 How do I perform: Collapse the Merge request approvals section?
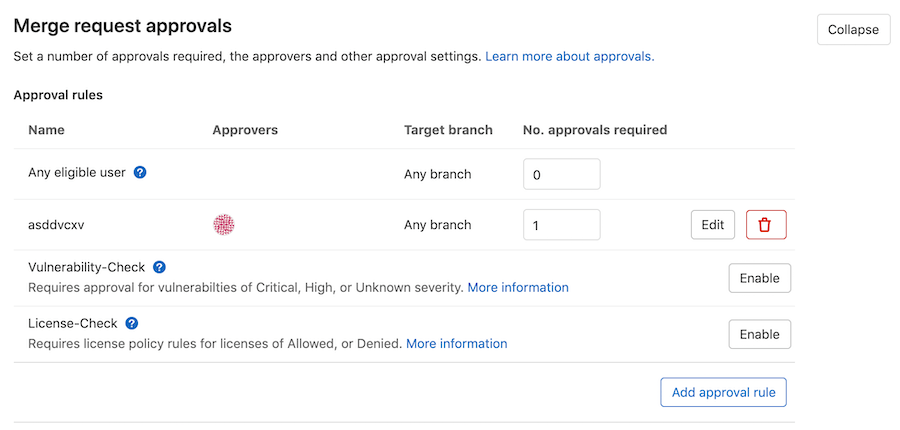[853, 30]
